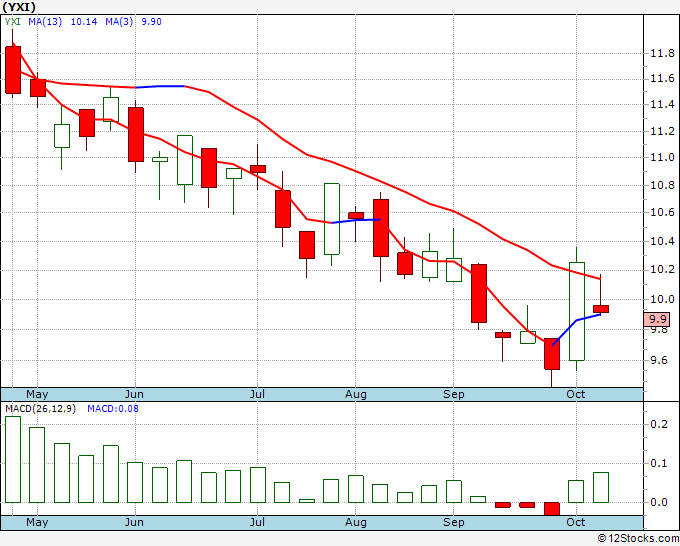
Task: Select the MA(3) legend label
Action: [x=119, y=22]
